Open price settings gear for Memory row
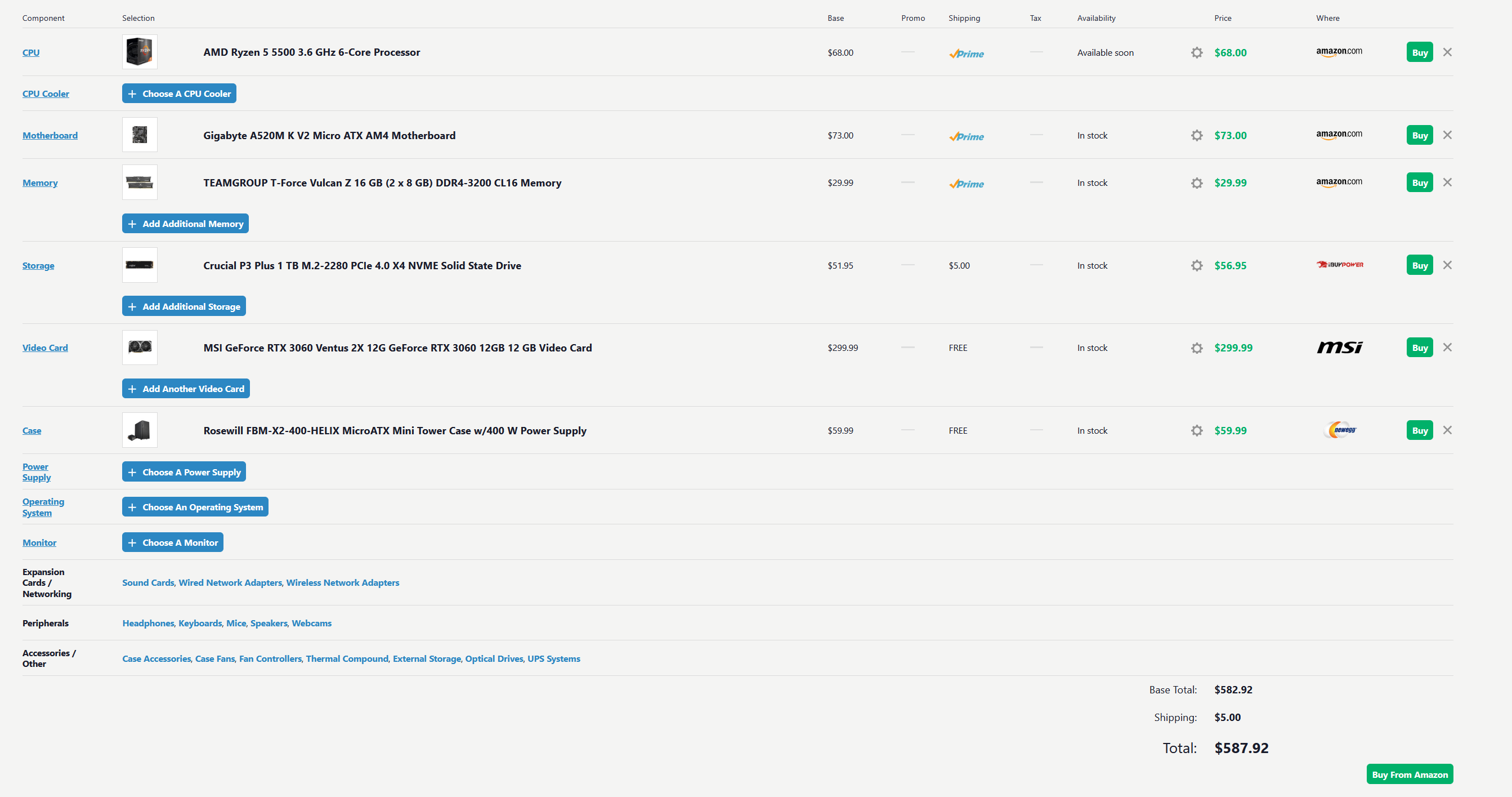The width and height of the screenshot is (1512, 797). click(x=1197, y=182)
